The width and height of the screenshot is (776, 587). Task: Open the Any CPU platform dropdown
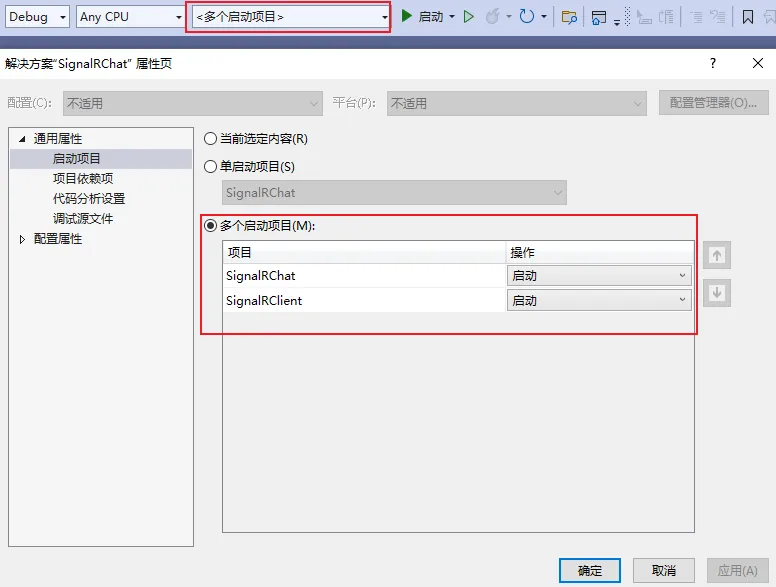pyautogui.click(x=131, y=17)
